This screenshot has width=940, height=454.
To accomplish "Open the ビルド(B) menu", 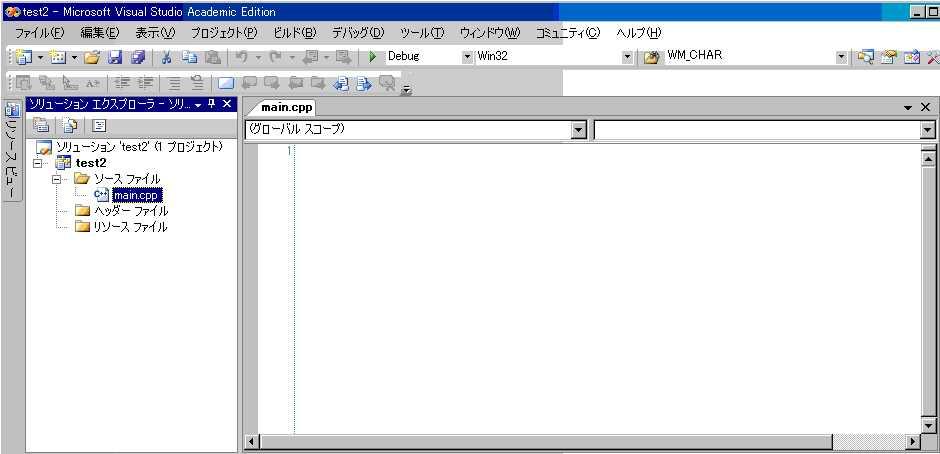I will click(294, 32).
